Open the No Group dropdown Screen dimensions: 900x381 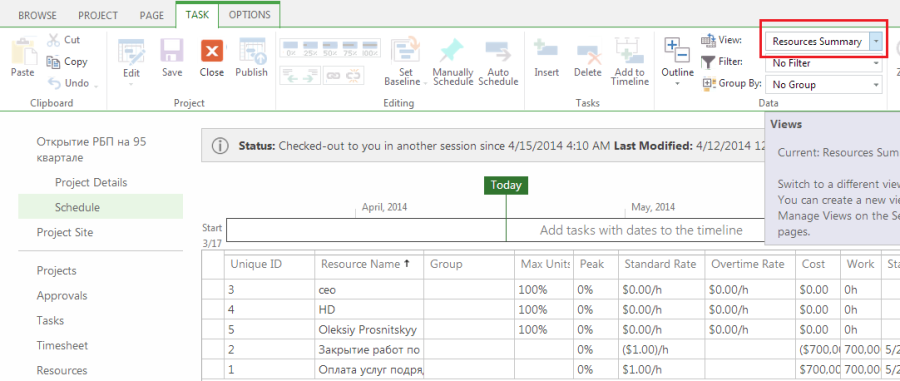click(876, 85)
